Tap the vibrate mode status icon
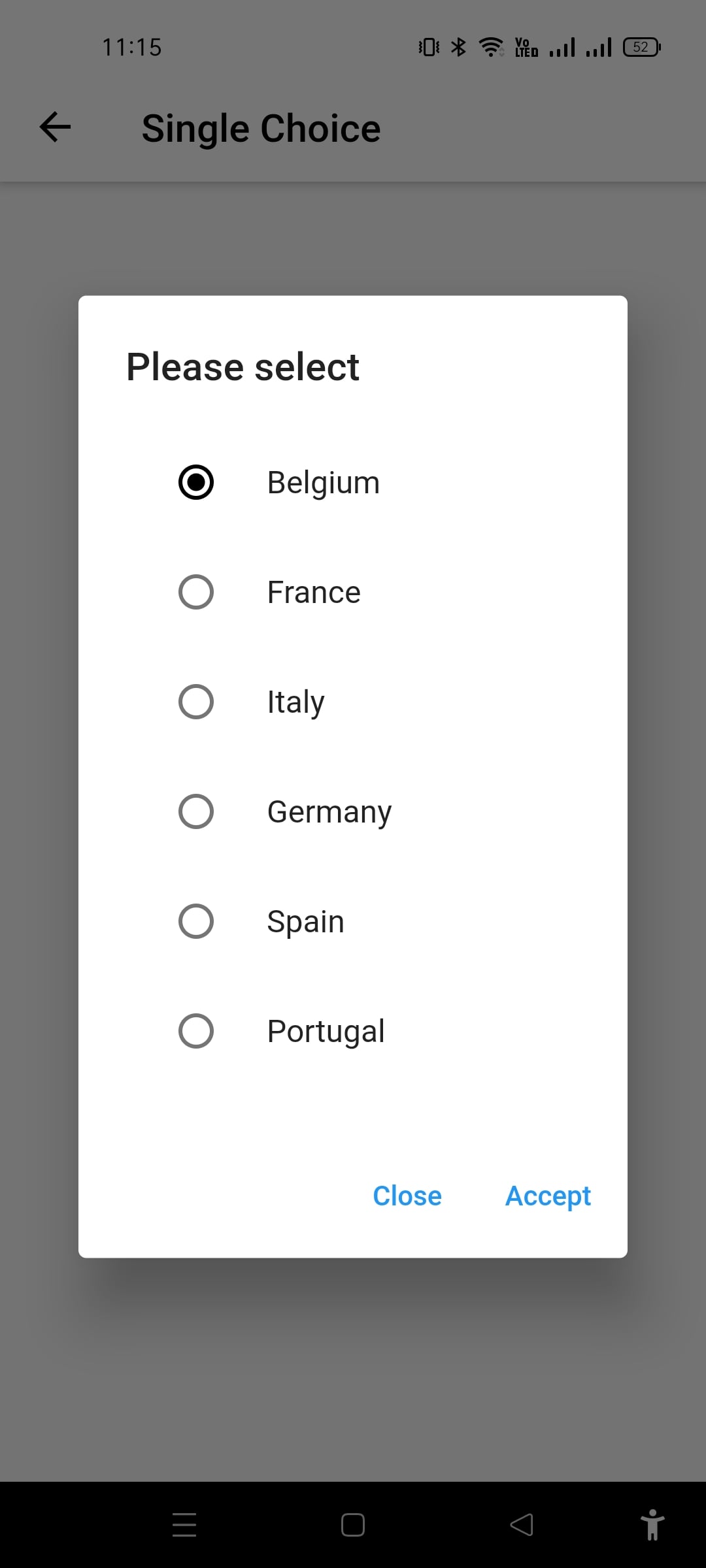The height and width of the screenshot is (1568, 706). [429, 47]
